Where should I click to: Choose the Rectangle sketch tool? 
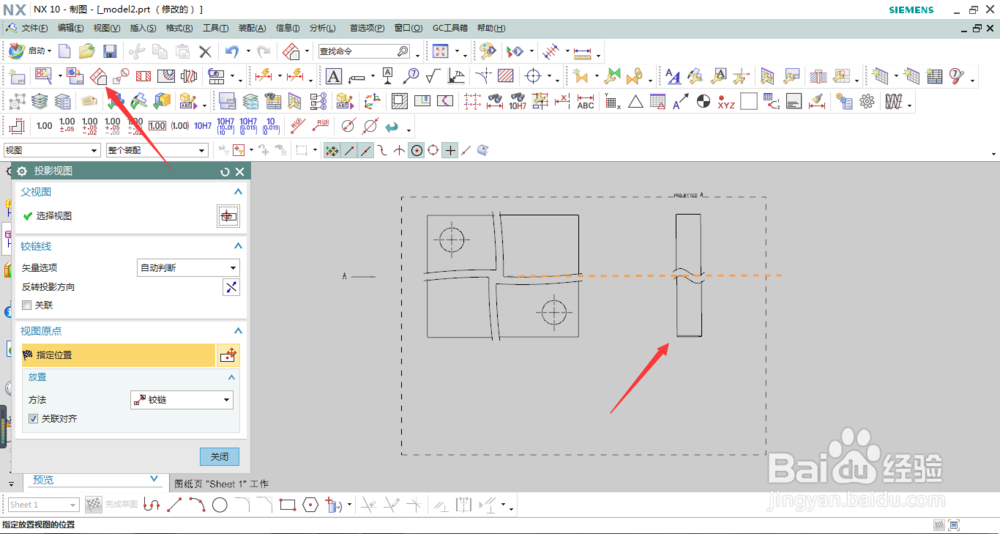tap(288, 505)
